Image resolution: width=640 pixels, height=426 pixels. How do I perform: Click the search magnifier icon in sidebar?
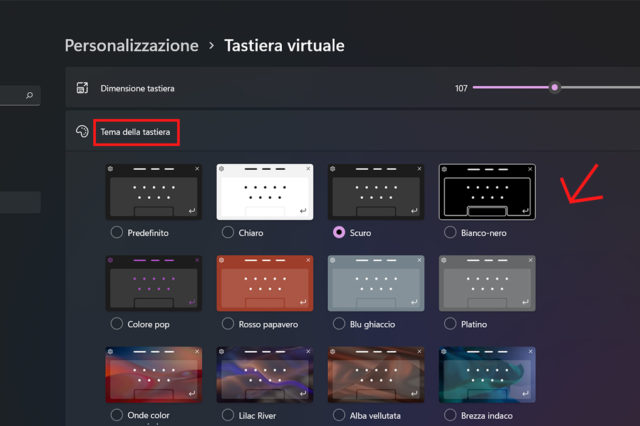tap(29, 95)
